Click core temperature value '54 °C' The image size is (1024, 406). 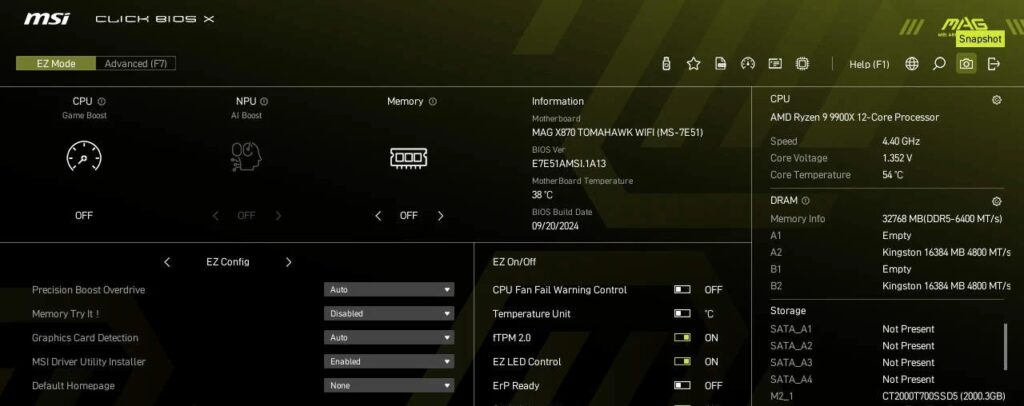893,175
